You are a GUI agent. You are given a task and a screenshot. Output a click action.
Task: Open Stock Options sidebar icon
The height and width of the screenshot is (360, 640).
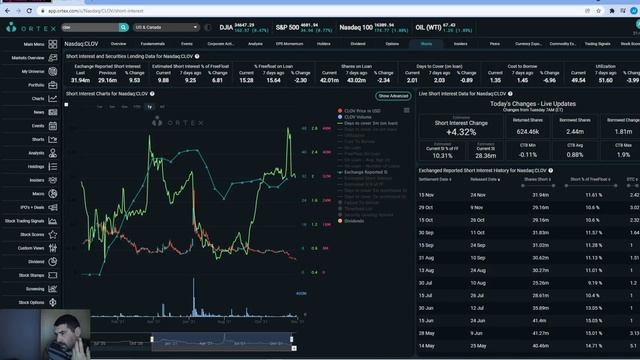(53, 302)
